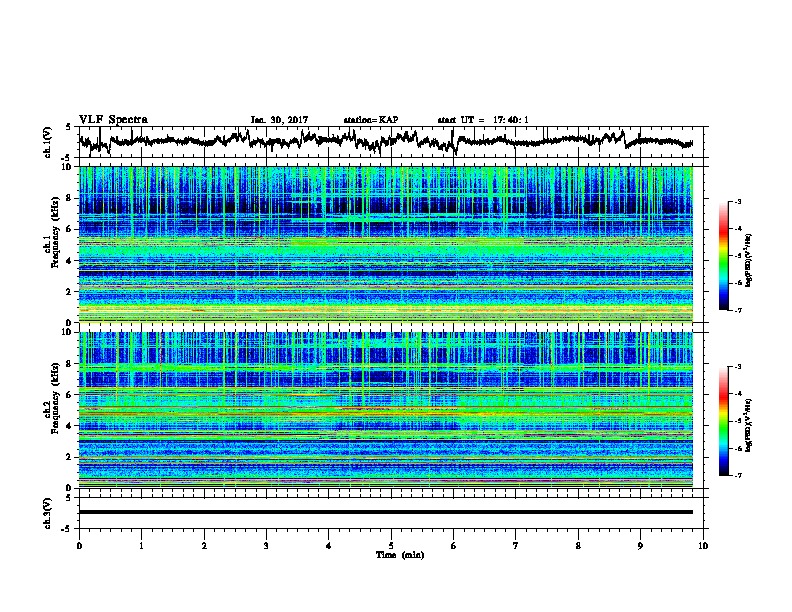Click the '4' frequency tick on ch.2 spectrogram
The height and width of the screenshot is (612, 792).
pos(71,426)
